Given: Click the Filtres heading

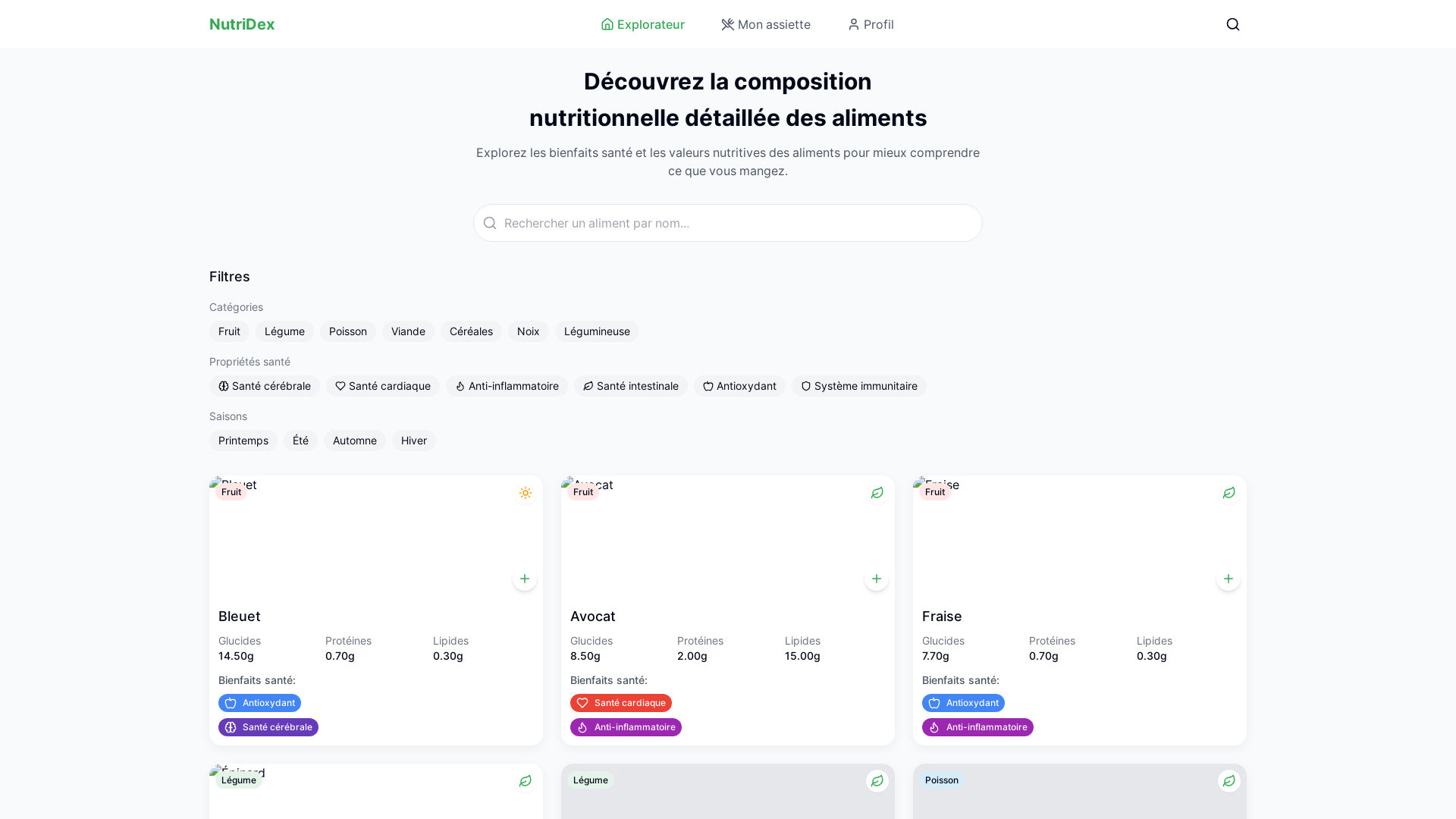Looking at the screenshot, I should click(230, 277).
